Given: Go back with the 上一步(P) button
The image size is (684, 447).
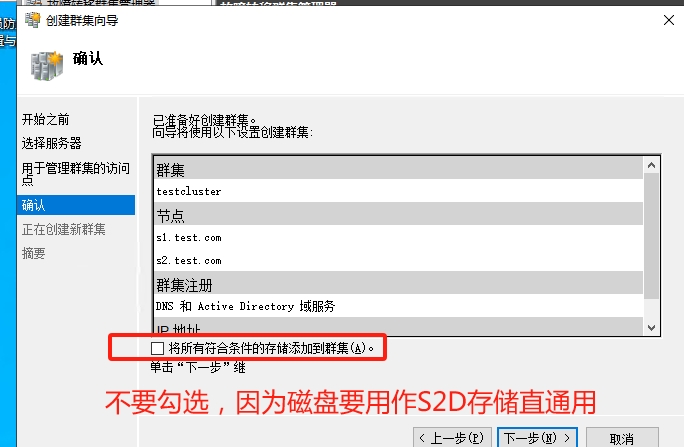Looking at the screenshot, I should [452, 437].
